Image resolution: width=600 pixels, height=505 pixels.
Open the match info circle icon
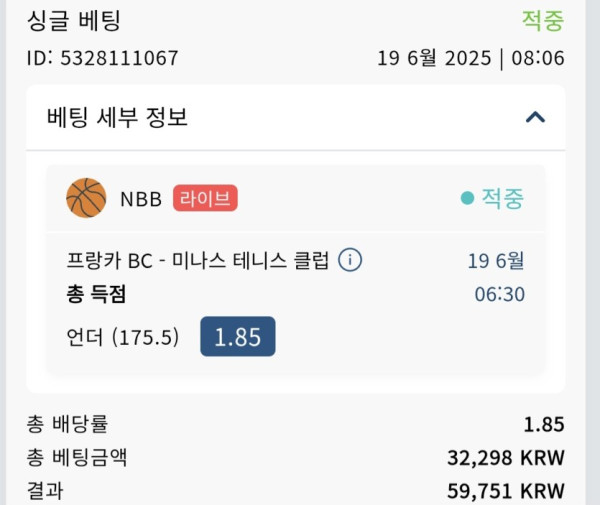tap(350, 260)
